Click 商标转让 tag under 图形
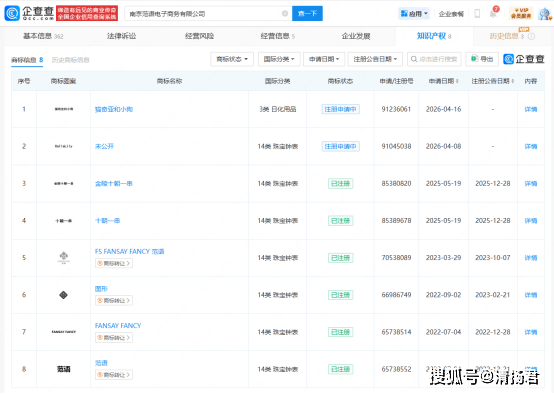This screenshot has height=394, width=554. [114, 301]
